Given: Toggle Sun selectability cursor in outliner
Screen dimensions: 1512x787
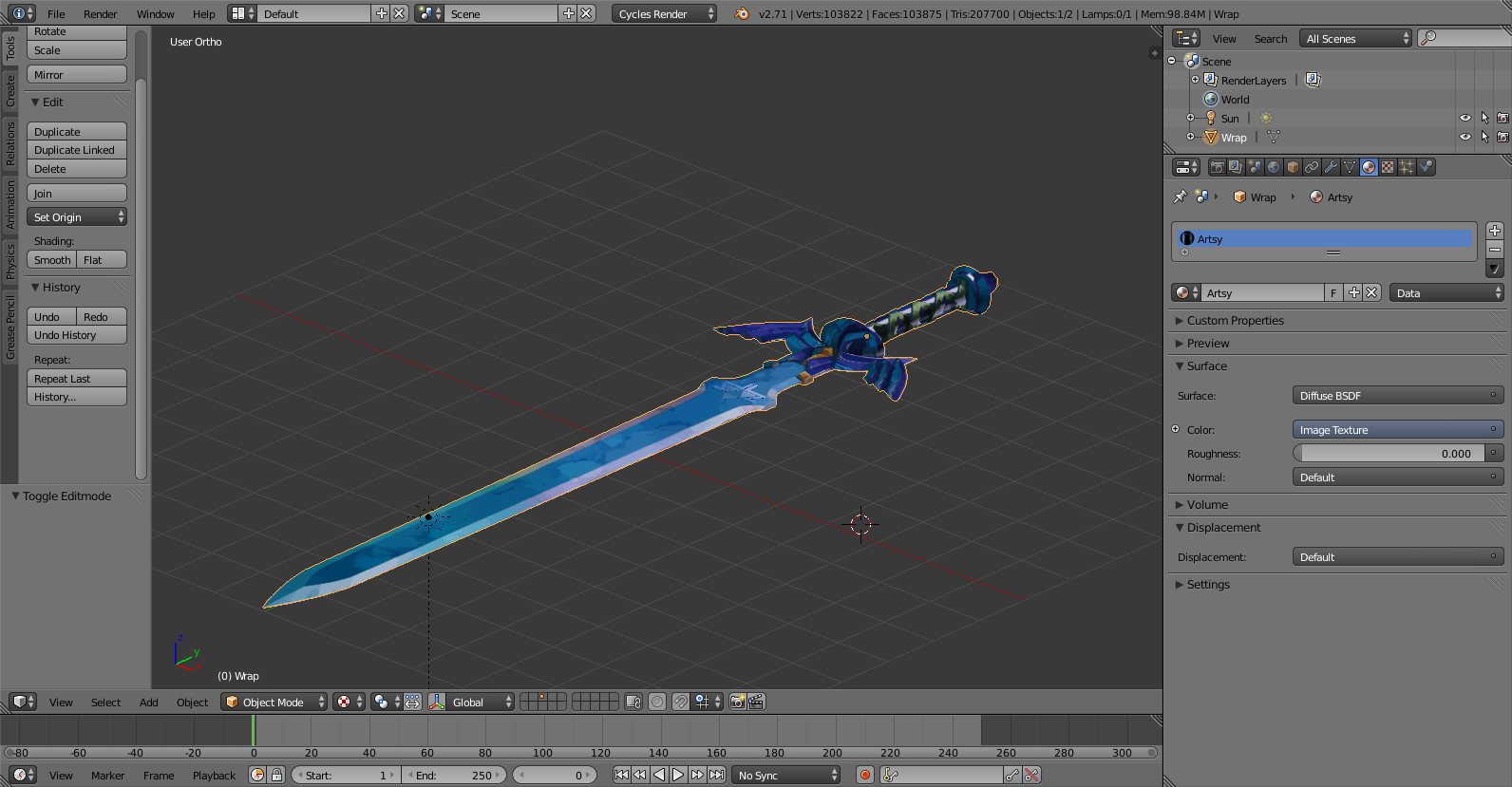Looking at the screenshot, I should tap(1484, 119).
